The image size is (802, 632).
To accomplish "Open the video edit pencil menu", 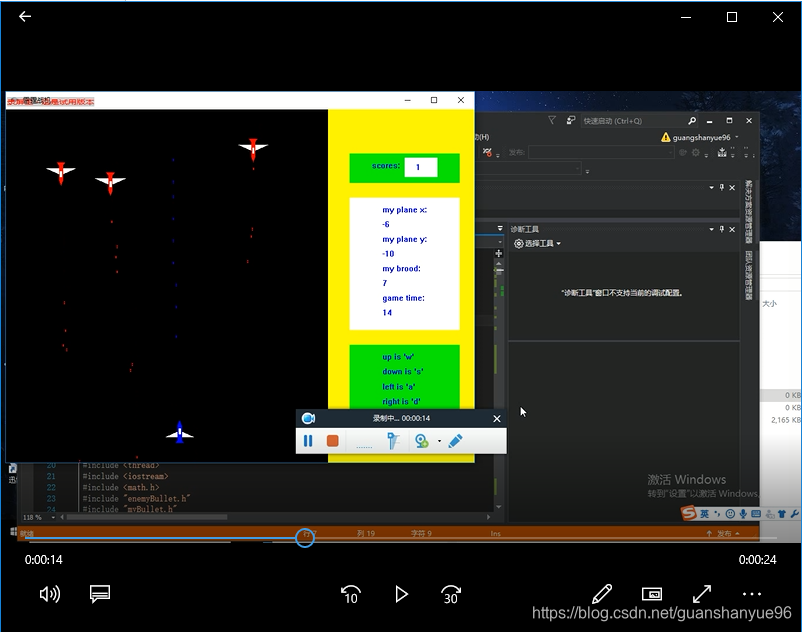I will point(602,594).
